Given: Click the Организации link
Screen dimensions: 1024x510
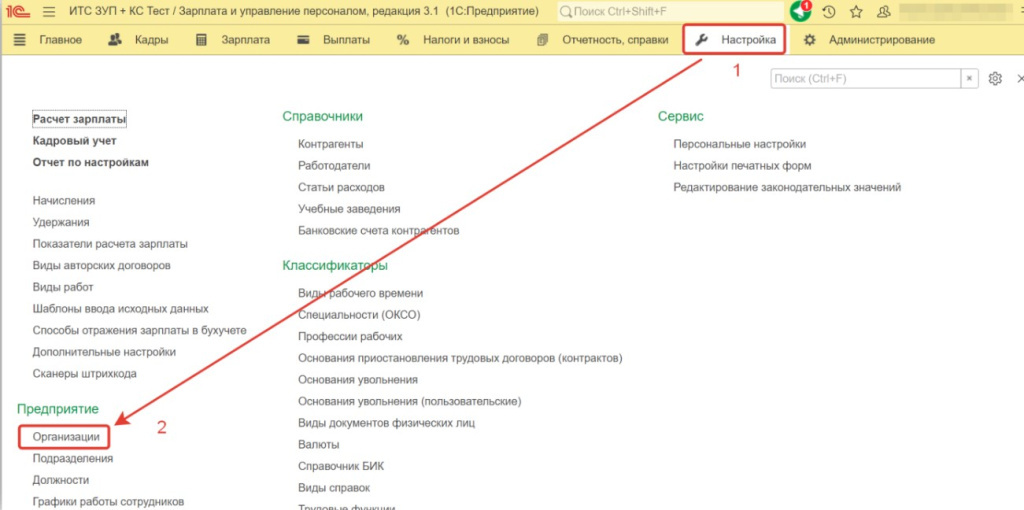Looking at the screenshot, I should click(65, 437).
